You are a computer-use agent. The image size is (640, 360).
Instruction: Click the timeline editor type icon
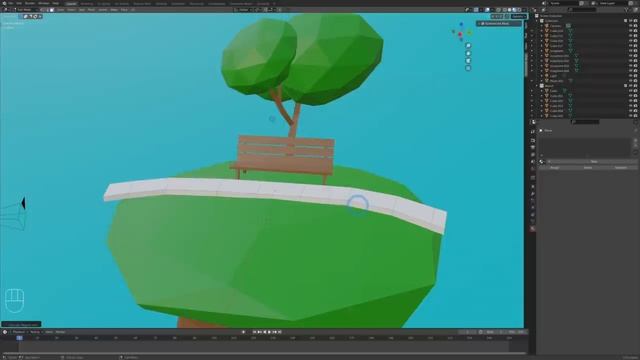(5, 332)
